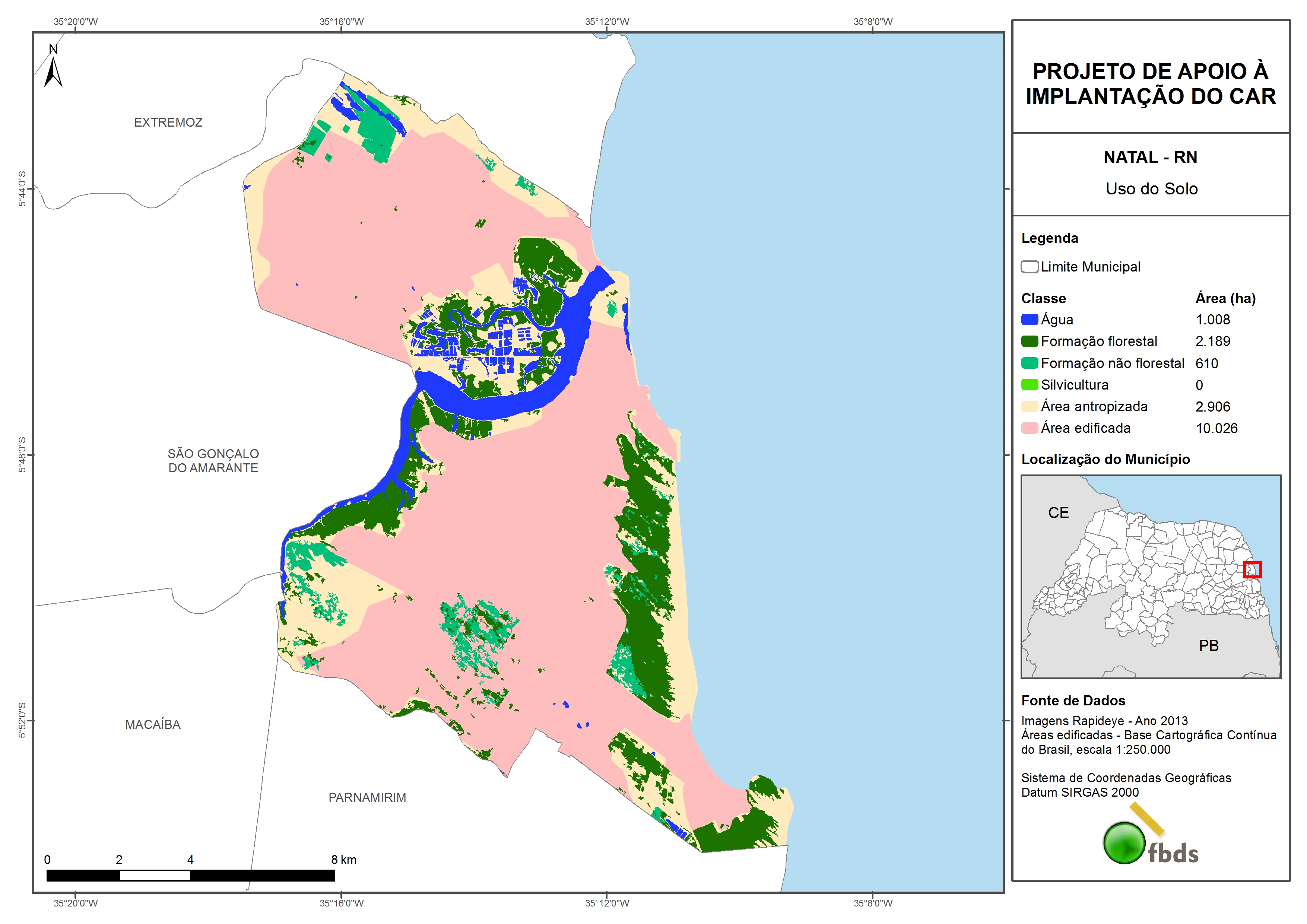Select the blue Água legend swatch
The height and width of the screenshot is (924, 1307).
tap(1029, 320)
